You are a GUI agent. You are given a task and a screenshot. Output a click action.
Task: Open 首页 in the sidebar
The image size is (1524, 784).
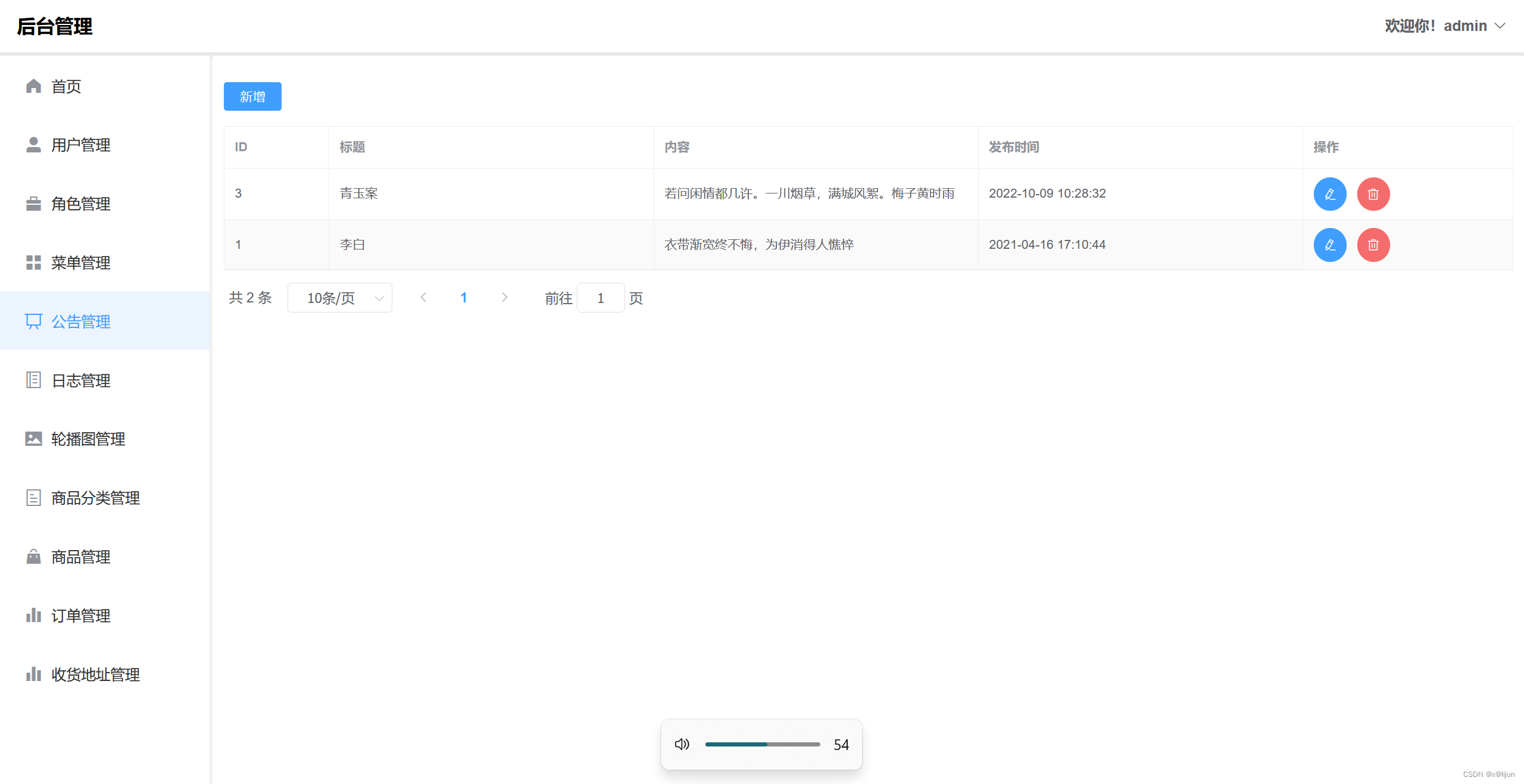105,86
